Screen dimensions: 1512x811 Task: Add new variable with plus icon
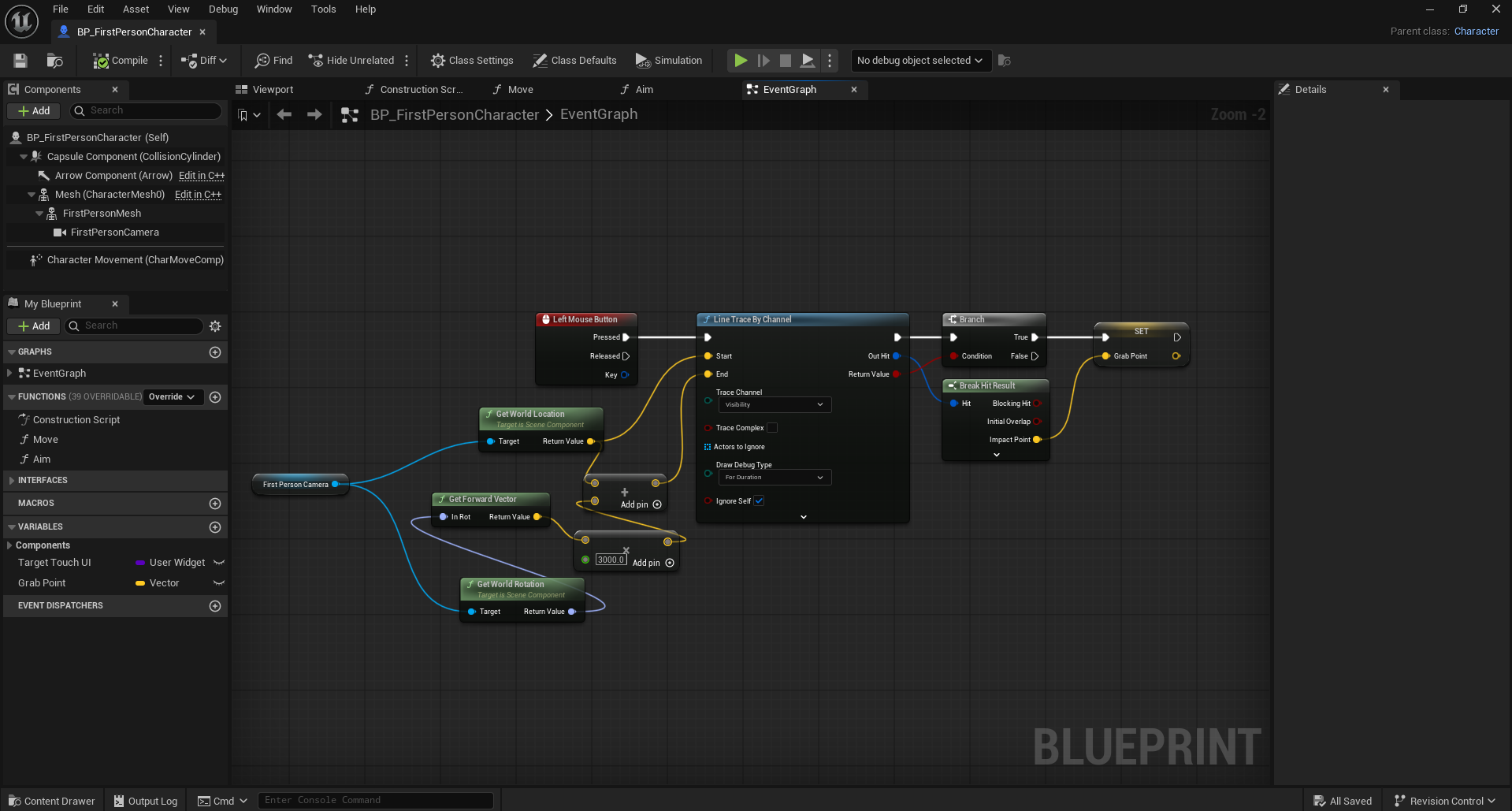pos(215,527)
